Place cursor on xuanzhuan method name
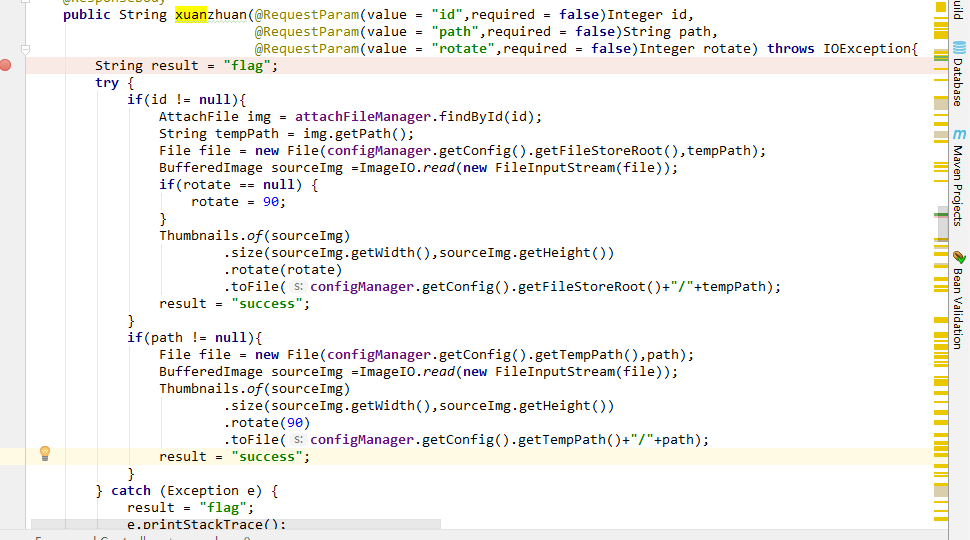Viewport: 970px width, 540px height. click(x=211, y=14)
